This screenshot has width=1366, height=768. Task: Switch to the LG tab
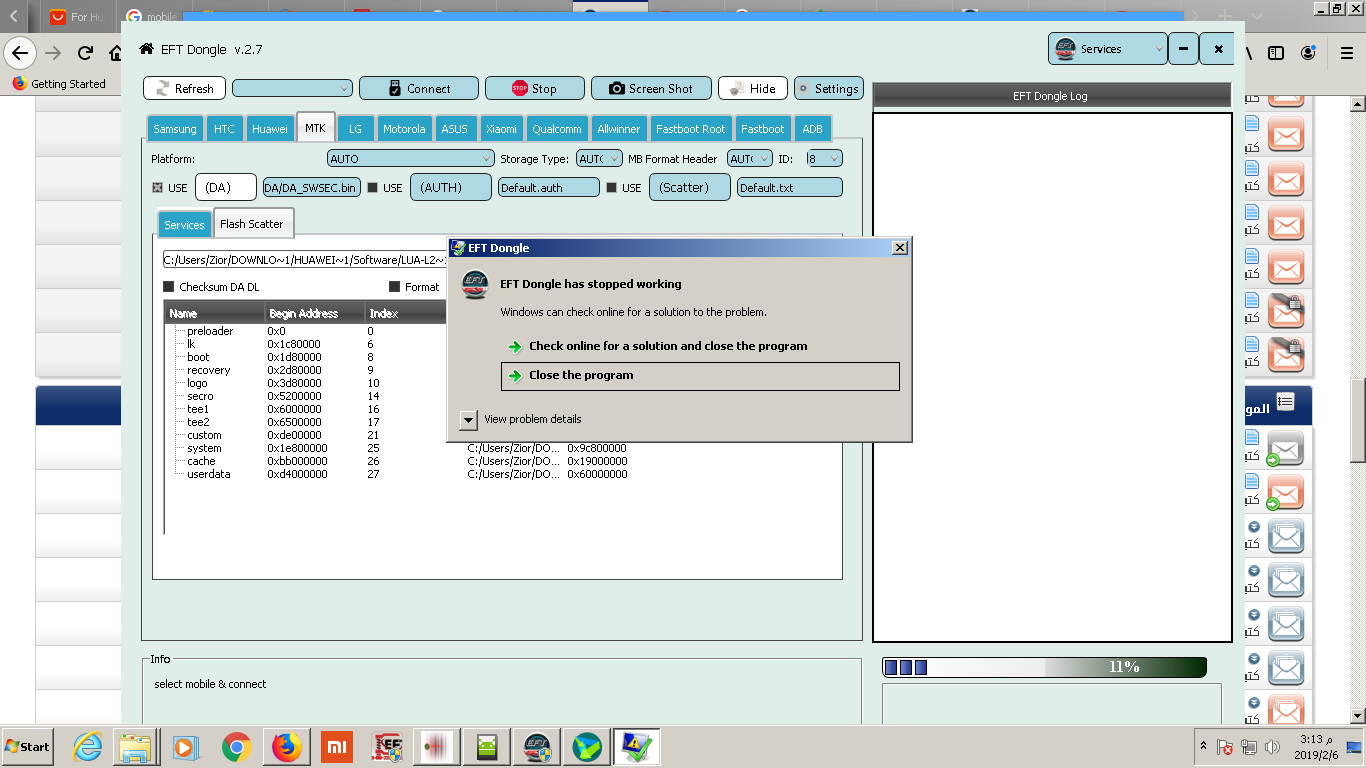click(355, 129)
